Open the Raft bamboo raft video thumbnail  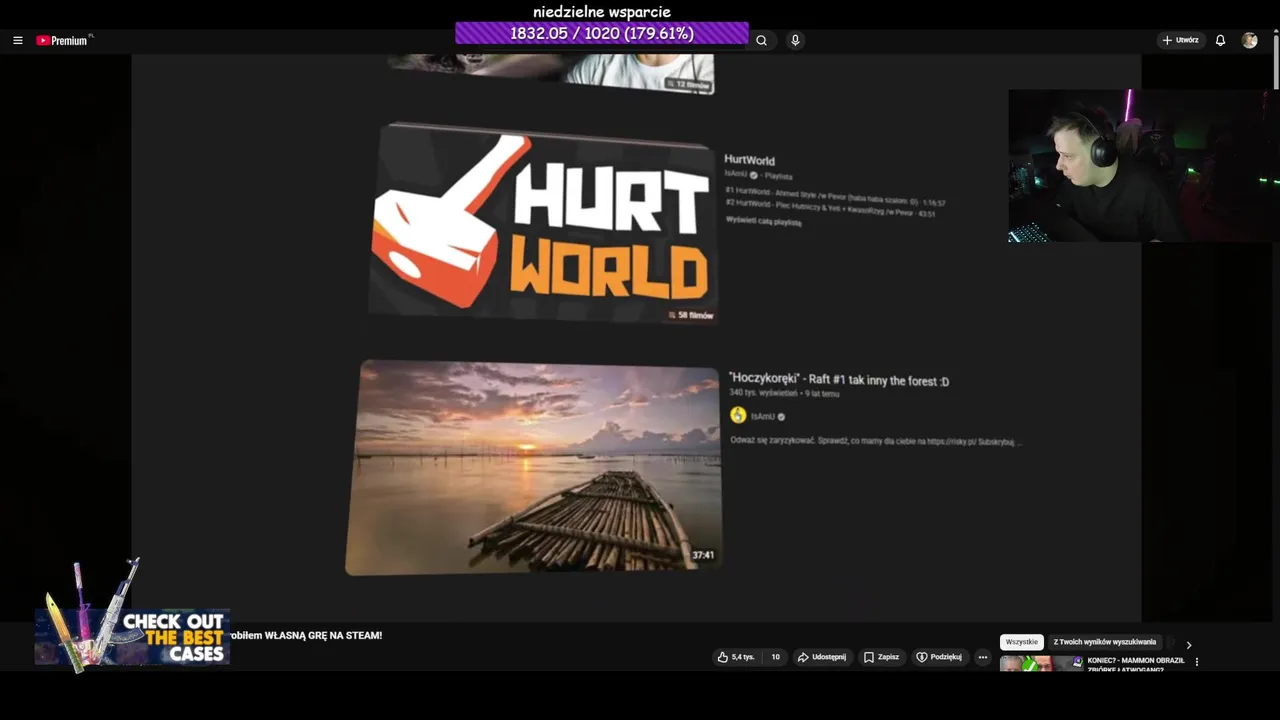[533, 467]
